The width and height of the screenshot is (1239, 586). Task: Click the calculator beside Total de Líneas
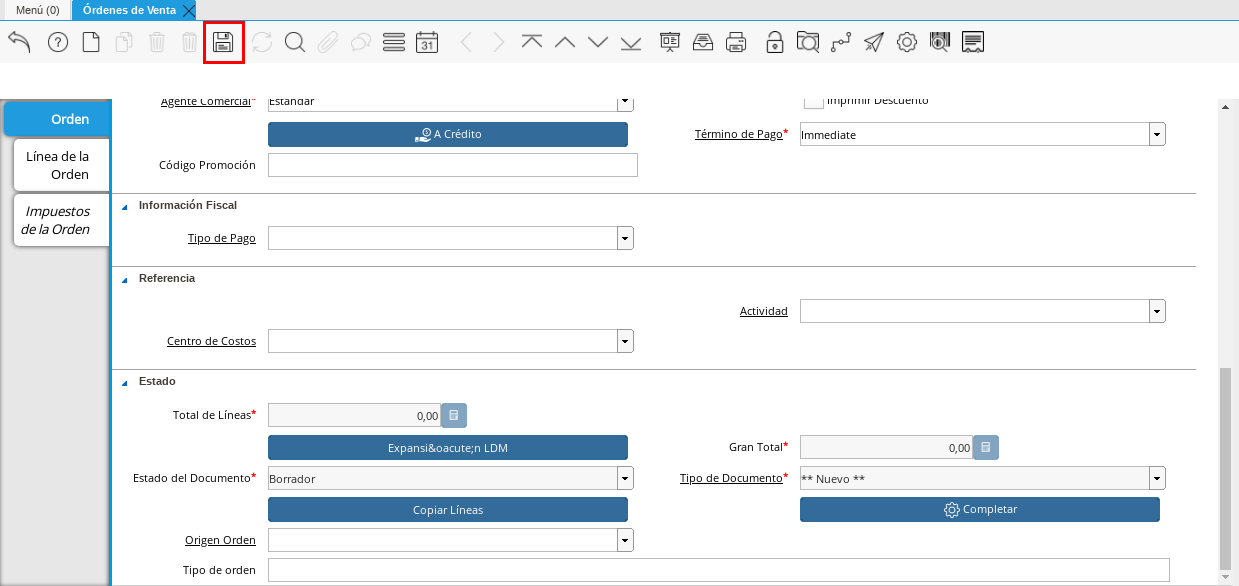pos(454,416)
